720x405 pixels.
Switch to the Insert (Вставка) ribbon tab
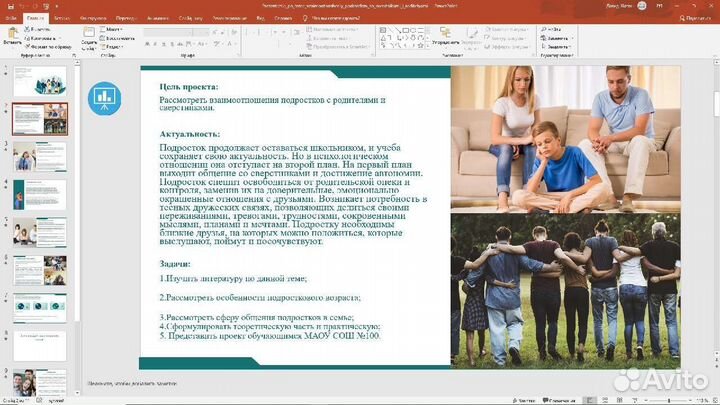62,18
